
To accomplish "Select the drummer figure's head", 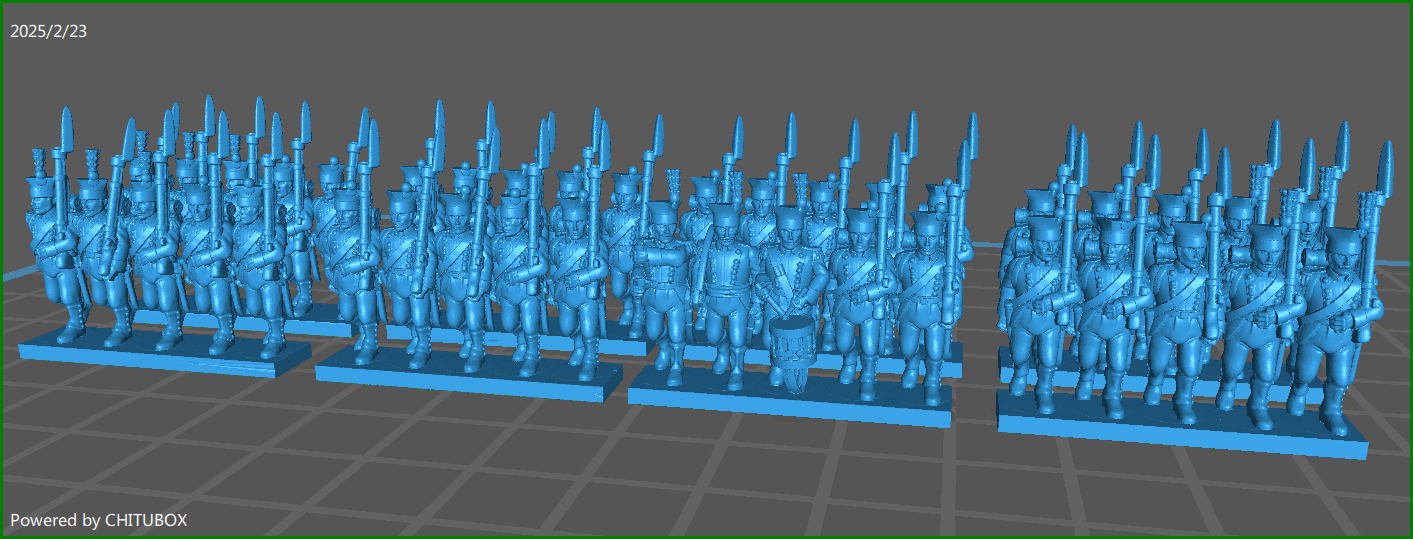I will tap(787, 231).
